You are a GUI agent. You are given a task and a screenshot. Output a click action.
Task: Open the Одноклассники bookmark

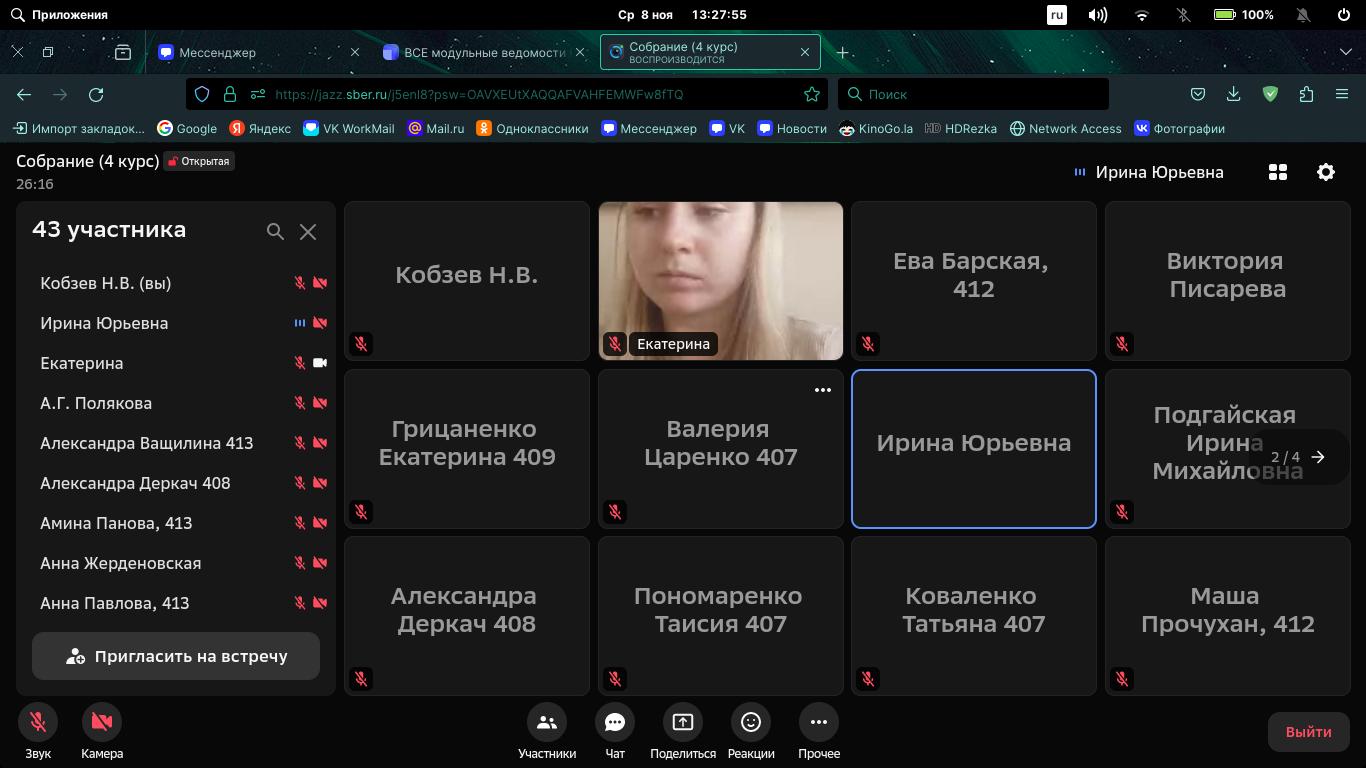pos(532,128)
